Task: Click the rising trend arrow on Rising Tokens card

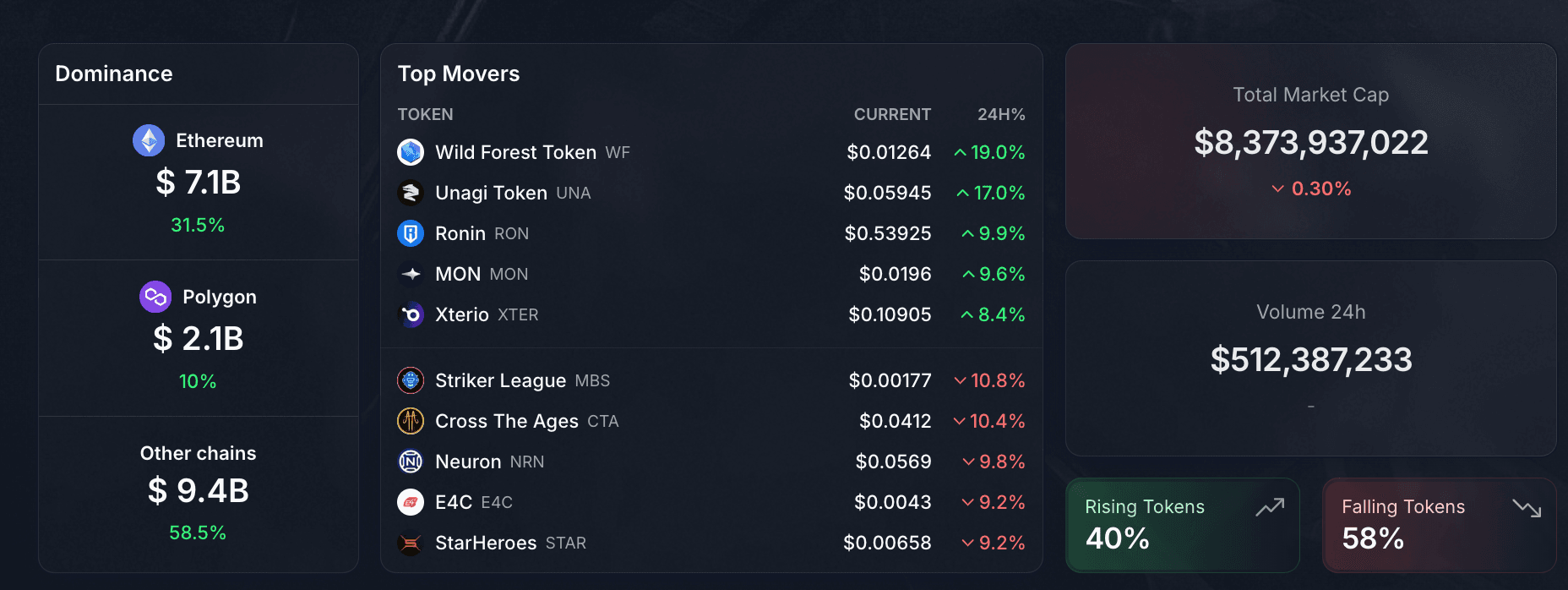Action: point(1270,508)
